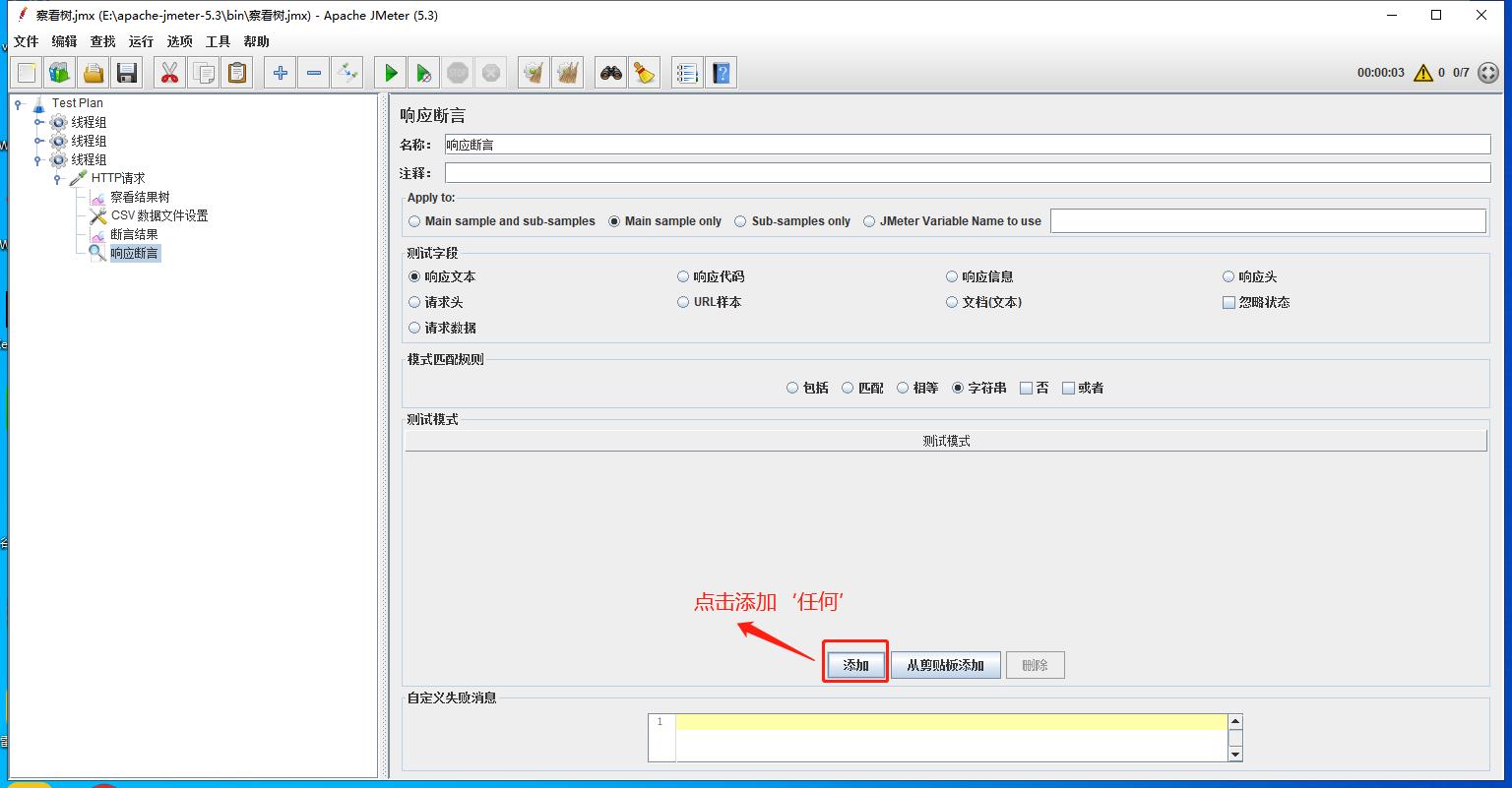The height and width of the screenshot is (788, 1512).
Task: Start test with no pauses icon
Action: coord(424,73)
